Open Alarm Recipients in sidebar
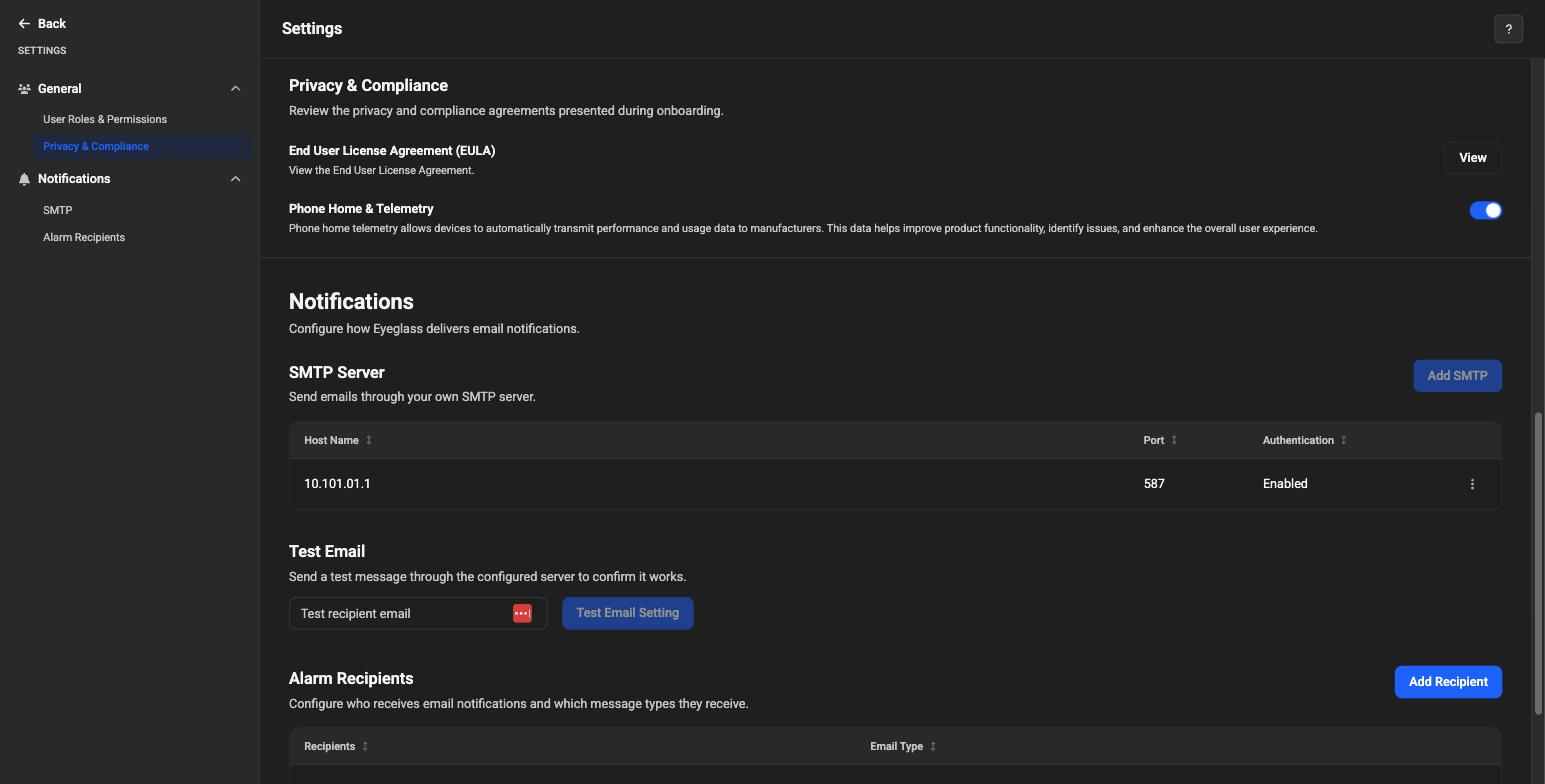This screenshot has width=1545, height=784. [x=84, y=237]
